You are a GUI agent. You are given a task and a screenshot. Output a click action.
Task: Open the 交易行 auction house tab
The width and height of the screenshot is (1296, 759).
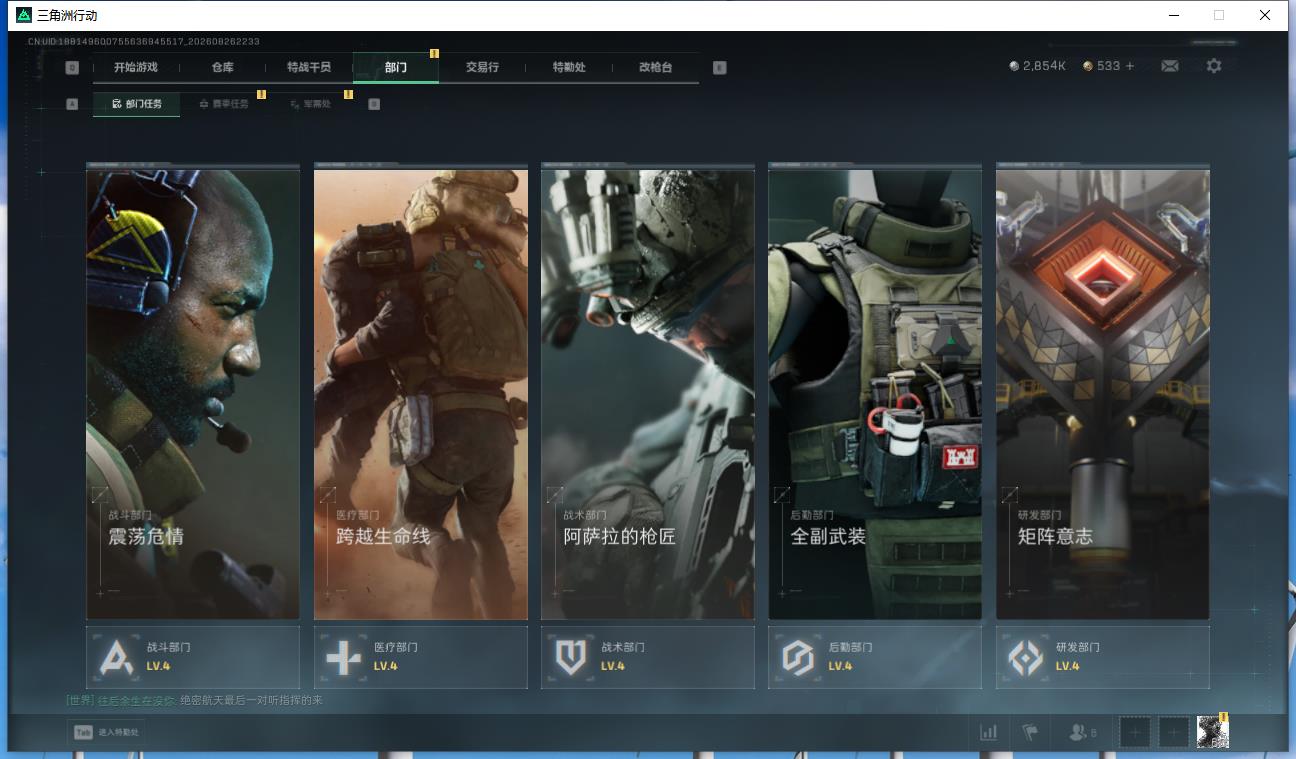[x=482, y=68]
